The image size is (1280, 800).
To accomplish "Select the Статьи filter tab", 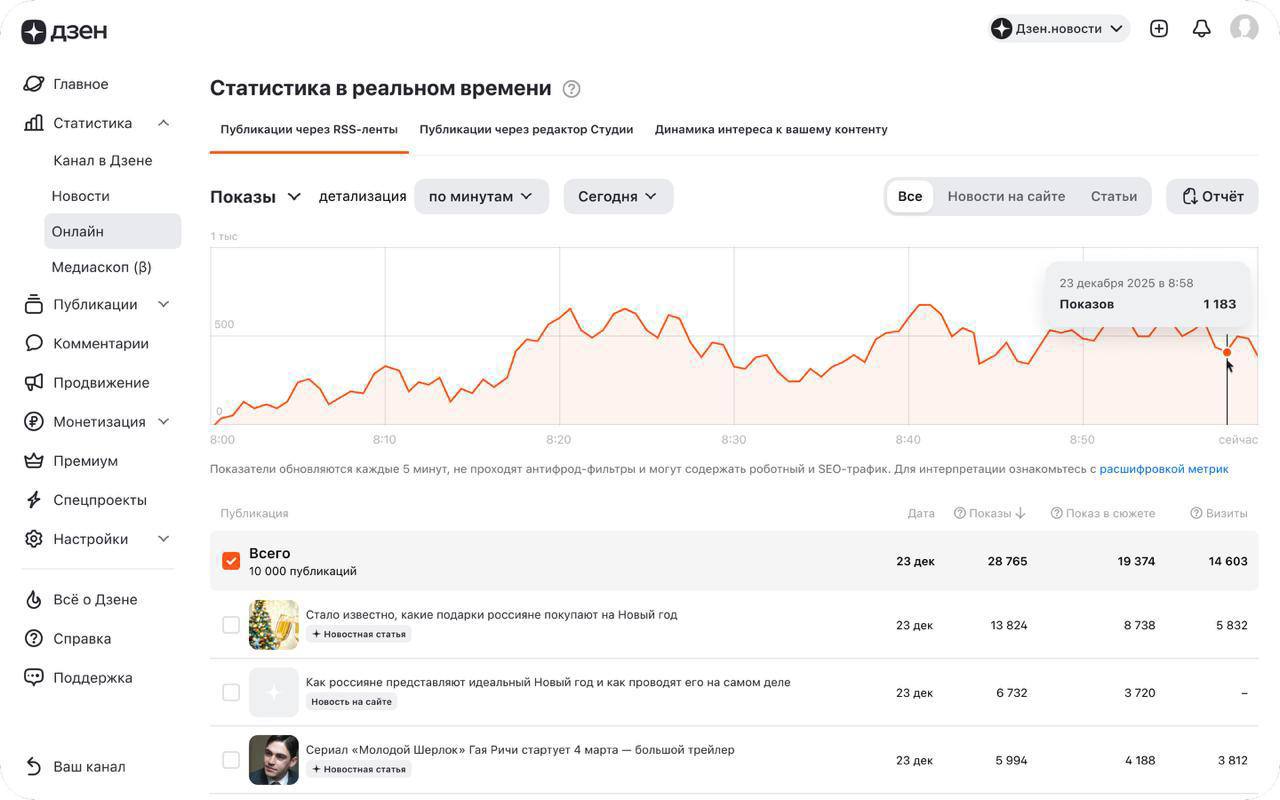I will (x=1114, y=195).
